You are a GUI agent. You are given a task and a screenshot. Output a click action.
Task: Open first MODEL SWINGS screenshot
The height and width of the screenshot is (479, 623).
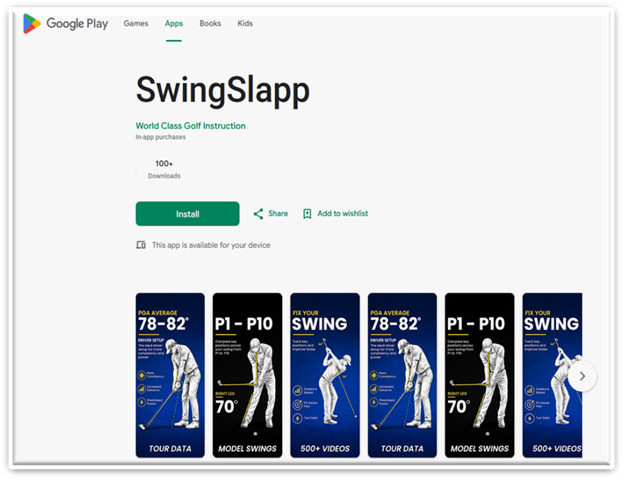[248, 375]
